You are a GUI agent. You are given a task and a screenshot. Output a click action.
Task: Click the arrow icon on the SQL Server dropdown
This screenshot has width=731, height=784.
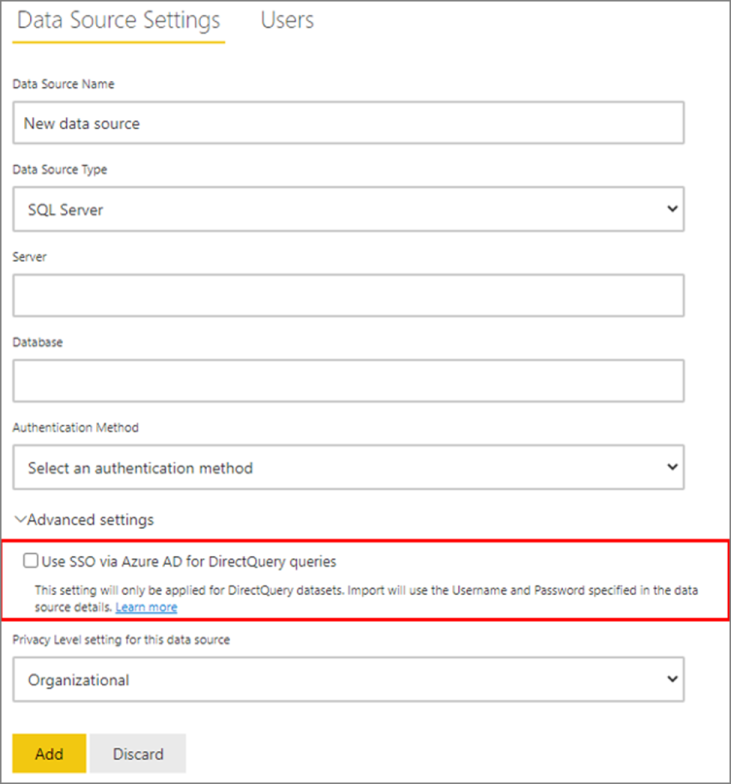[673, 210]
